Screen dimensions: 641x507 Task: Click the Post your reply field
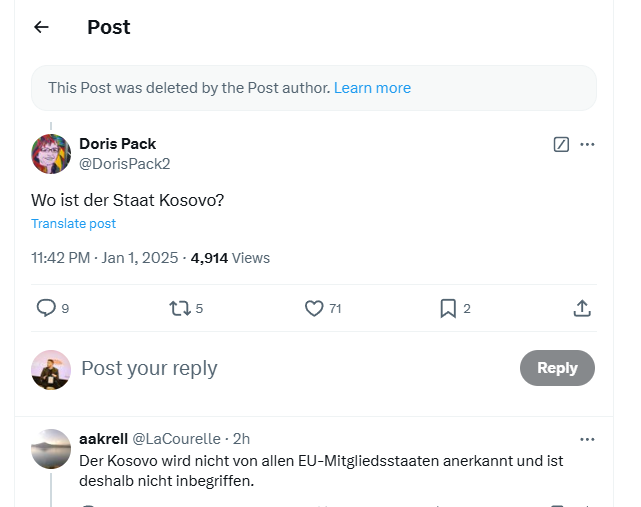(x=290, y=368)
